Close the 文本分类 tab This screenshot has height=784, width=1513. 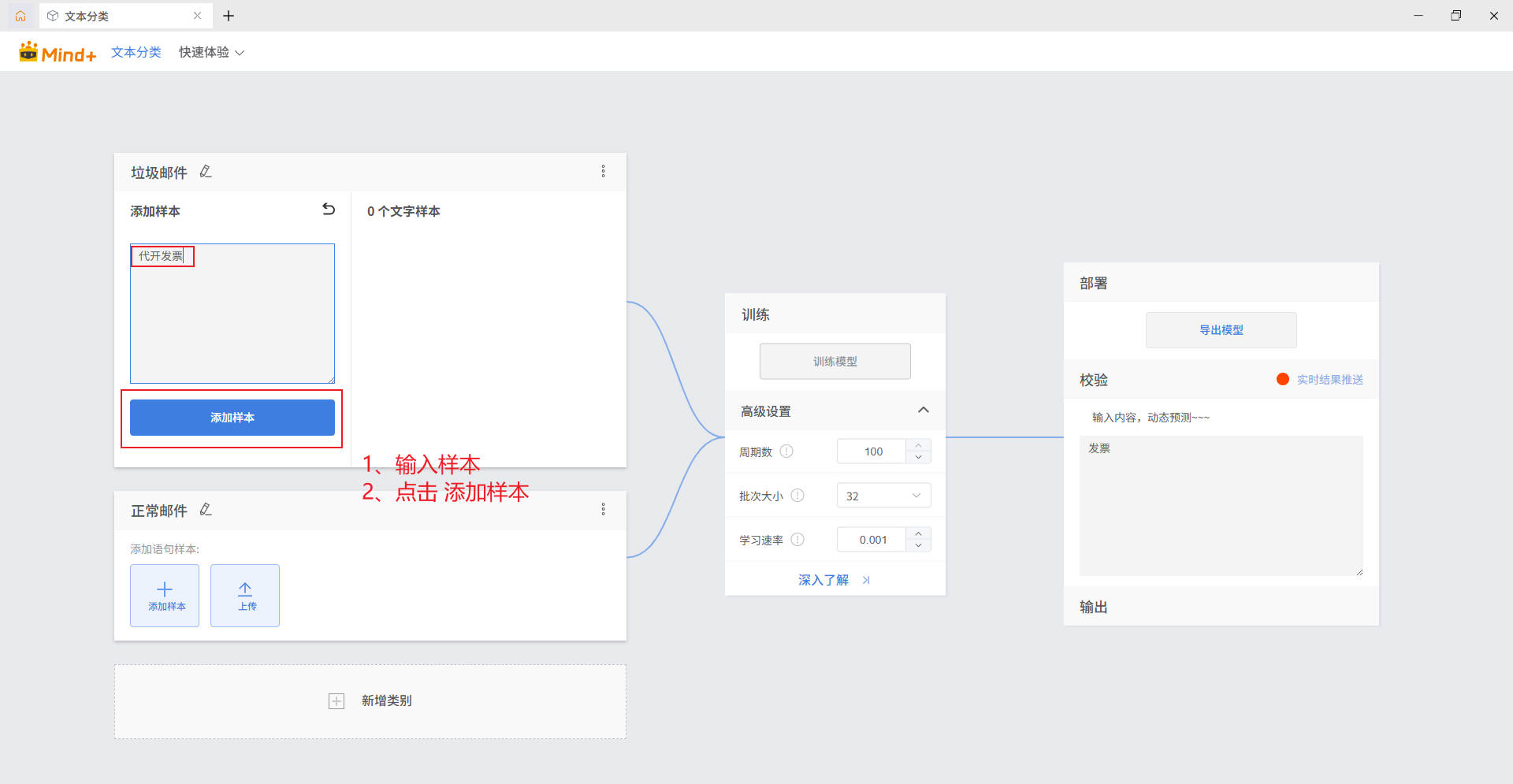(197, 16)
